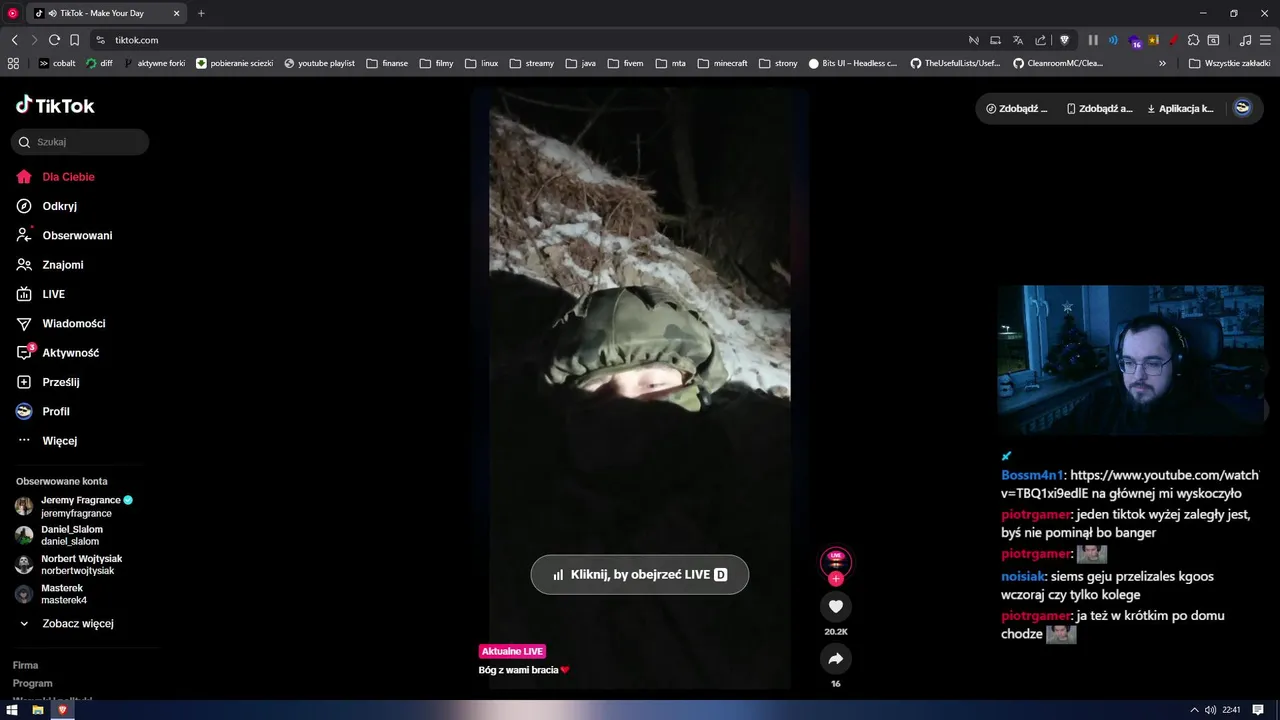Click the first Zdobądź button in header
The height and width of the screenshot is (720, 1280).
pos(1017,108)
